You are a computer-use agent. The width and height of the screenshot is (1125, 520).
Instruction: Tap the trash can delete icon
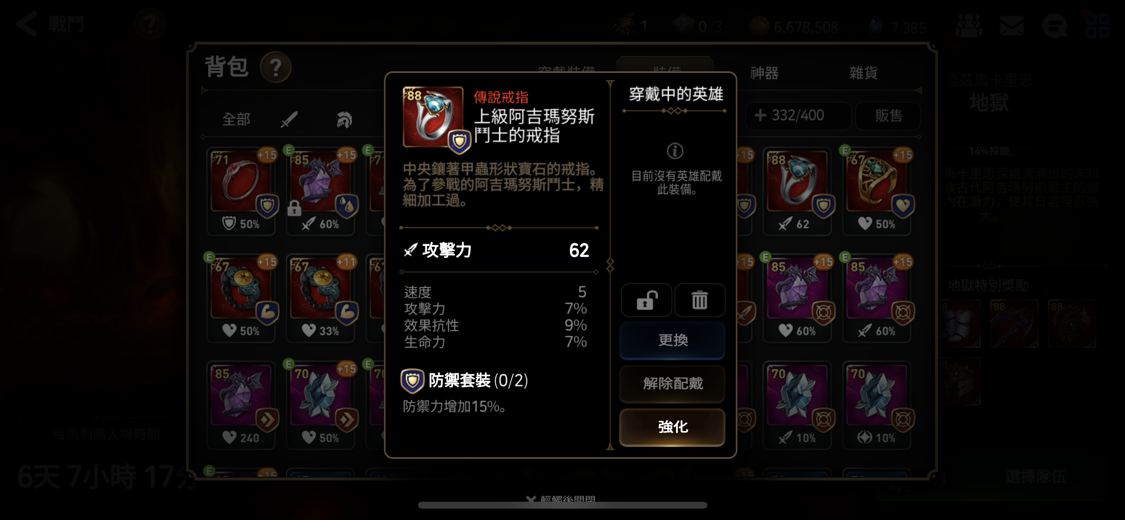pos(700,301)
